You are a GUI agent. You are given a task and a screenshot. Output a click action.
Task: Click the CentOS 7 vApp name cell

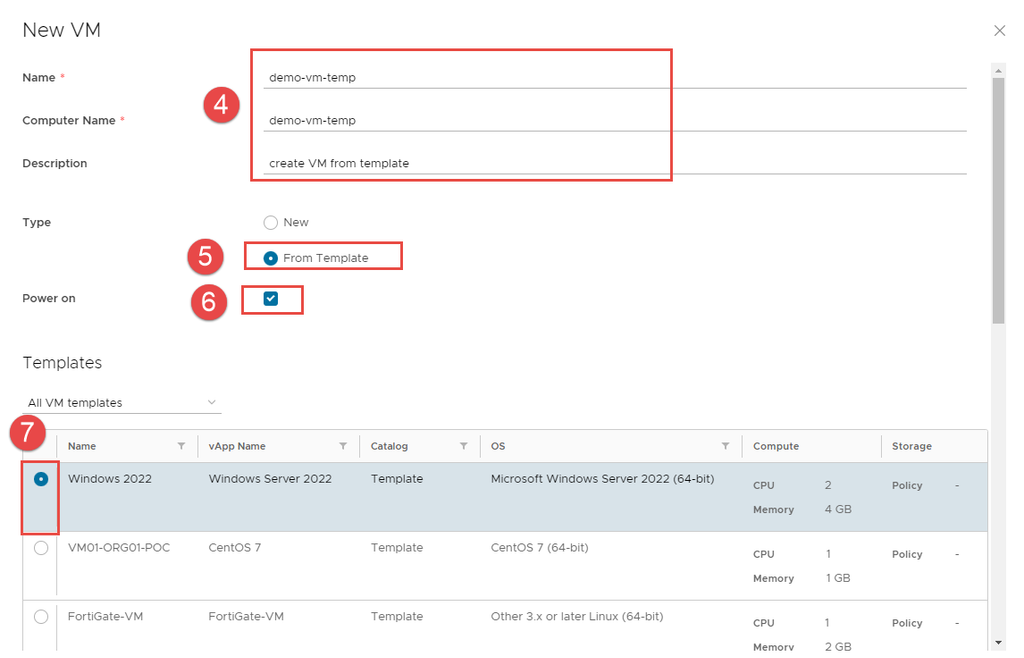[x=235, y=548]
